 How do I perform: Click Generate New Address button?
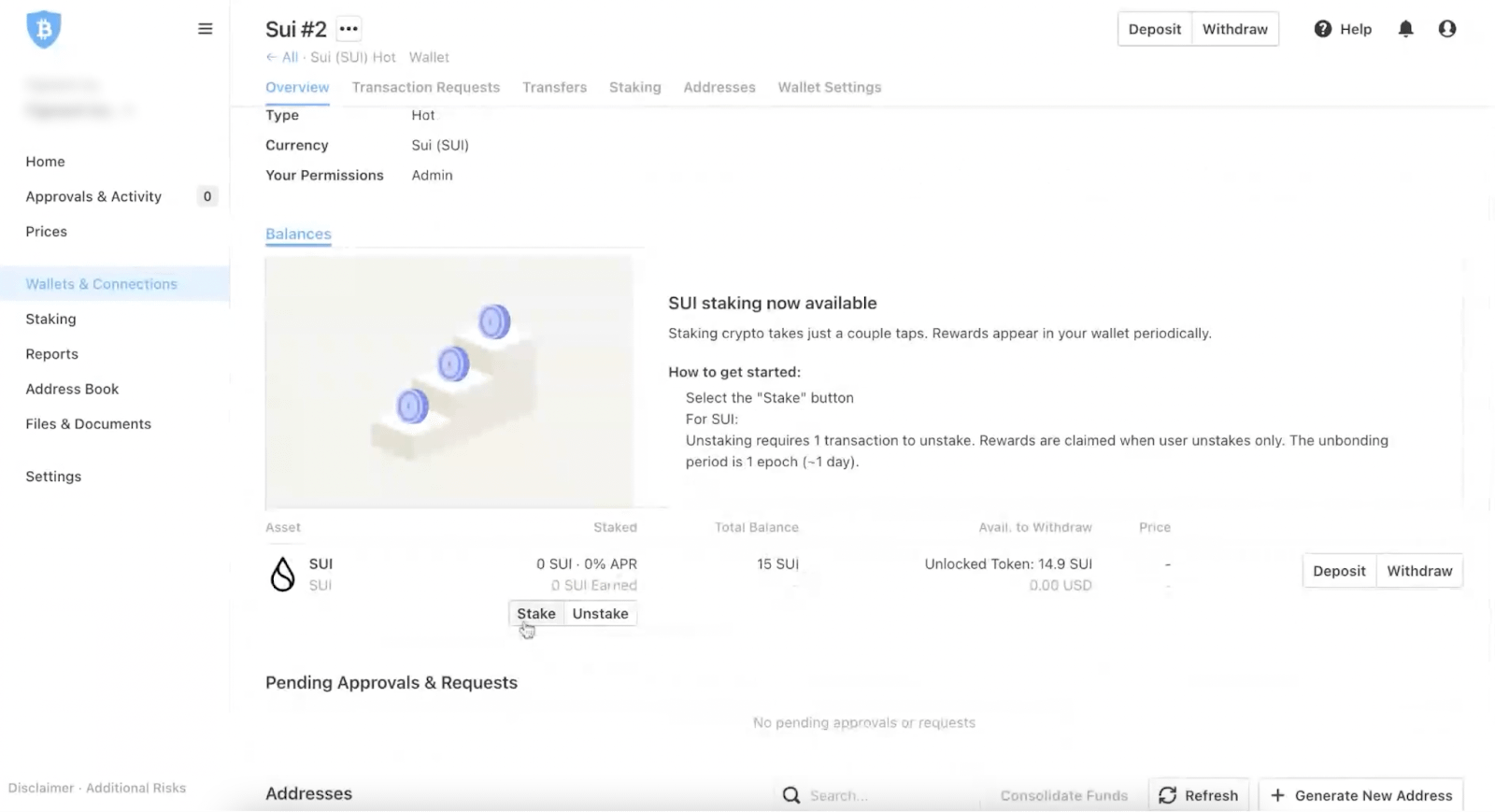(1360, 795)
